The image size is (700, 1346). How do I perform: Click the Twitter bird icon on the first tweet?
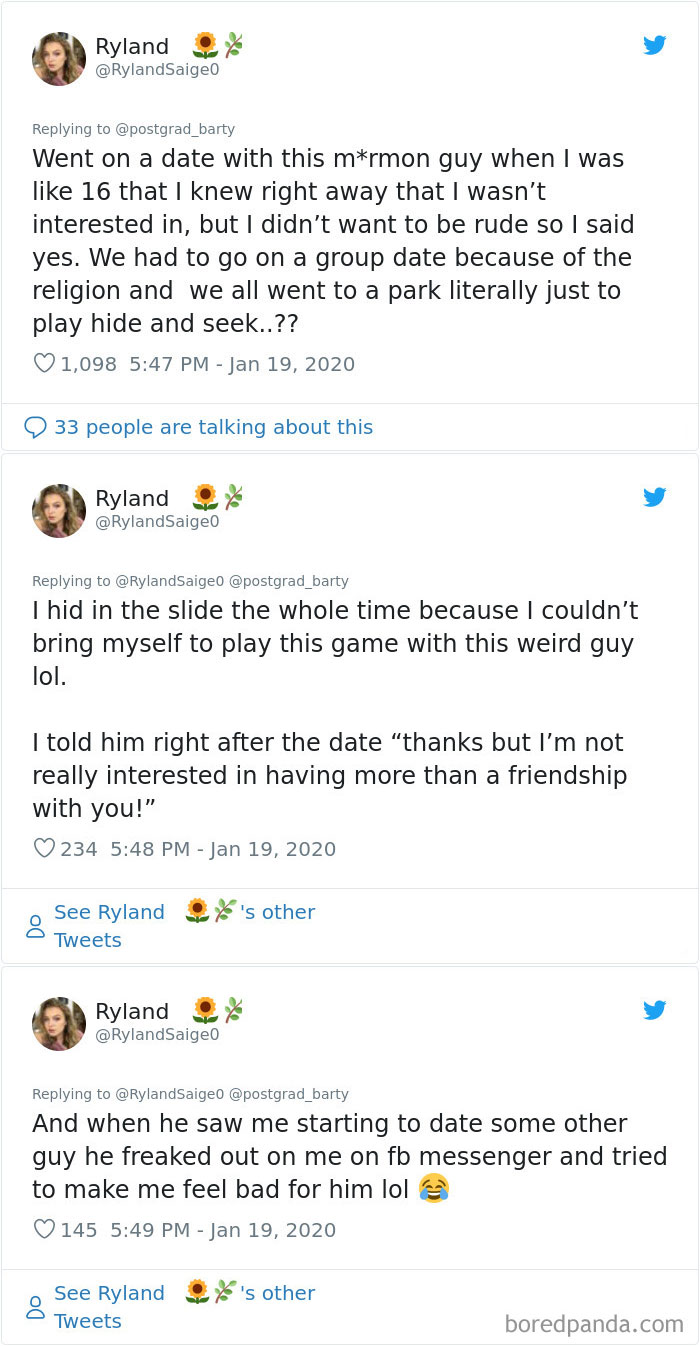pyautogui.click(x=655, y=45)
